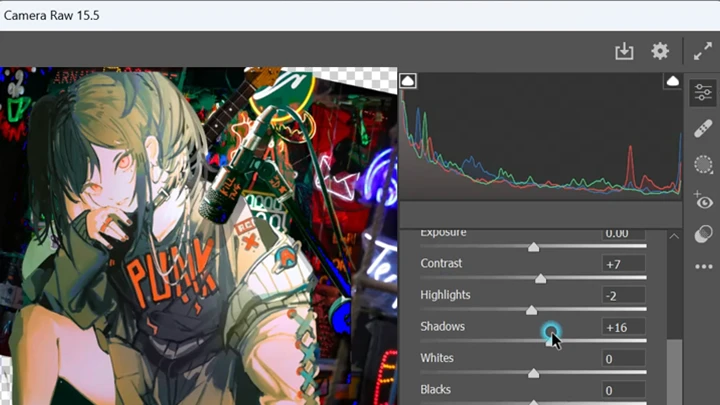
Task: Click the Contrast label text
Action: 441,264
